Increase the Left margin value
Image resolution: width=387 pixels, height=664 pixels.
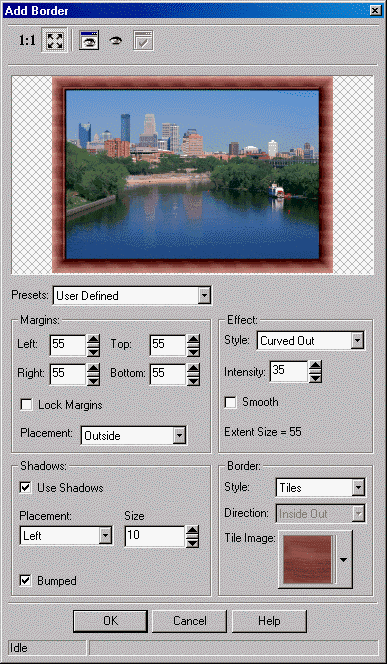(x=93, y=340)
